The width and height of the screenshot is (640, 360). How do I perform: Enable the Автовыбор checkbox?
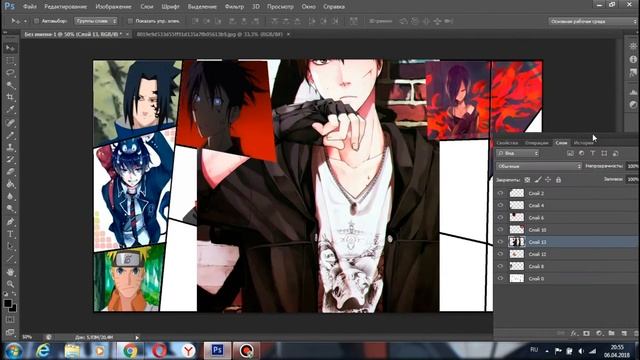pos(36,21)
